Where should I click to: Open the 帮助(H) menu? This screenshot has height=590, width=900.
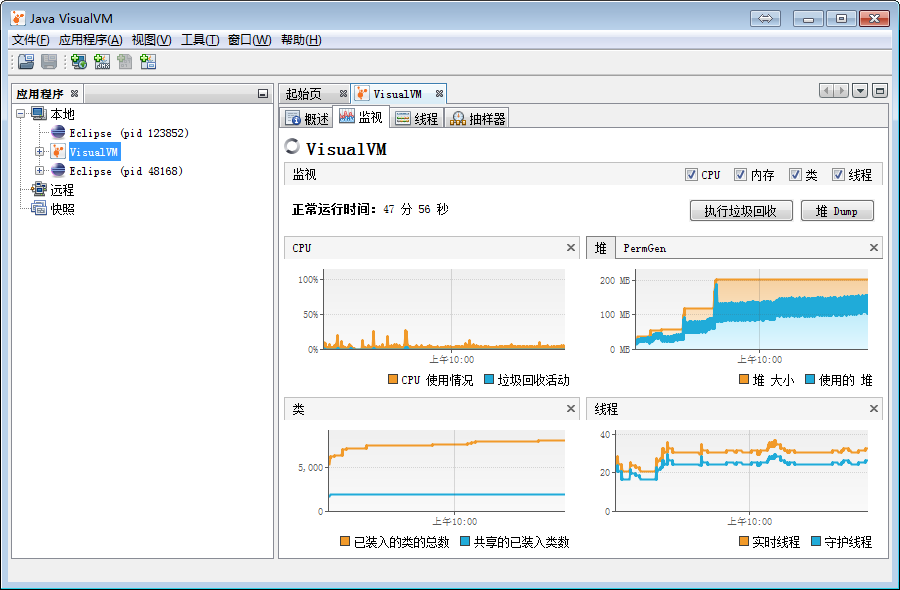[301, 40]
